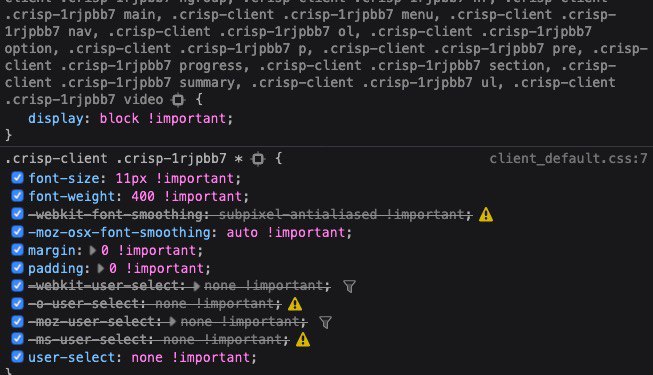Toggle the -webkit-font-smoothing checkbox

[17, 214]
